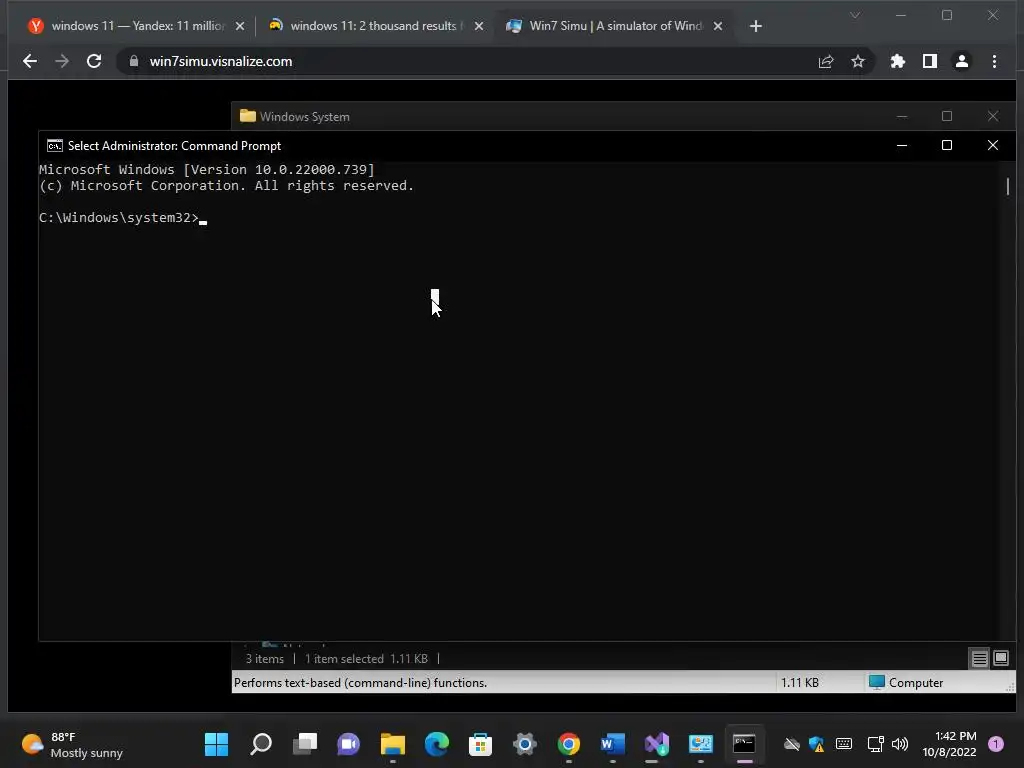Open network tray icon
This screenshot has height=768, width=1024.
tap(875, 744)
